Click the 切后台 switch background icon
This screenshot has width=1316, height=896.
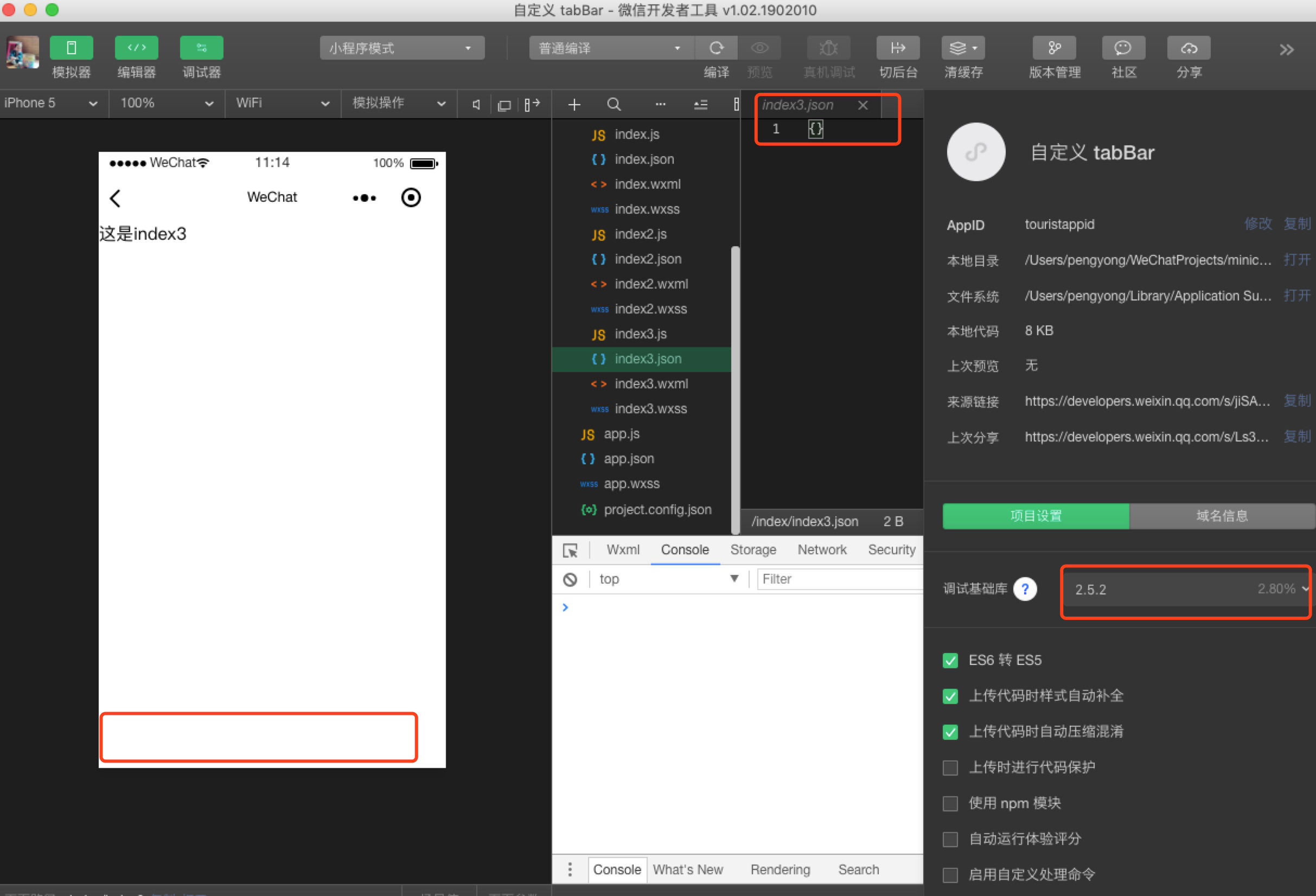[x=898, y=48]
